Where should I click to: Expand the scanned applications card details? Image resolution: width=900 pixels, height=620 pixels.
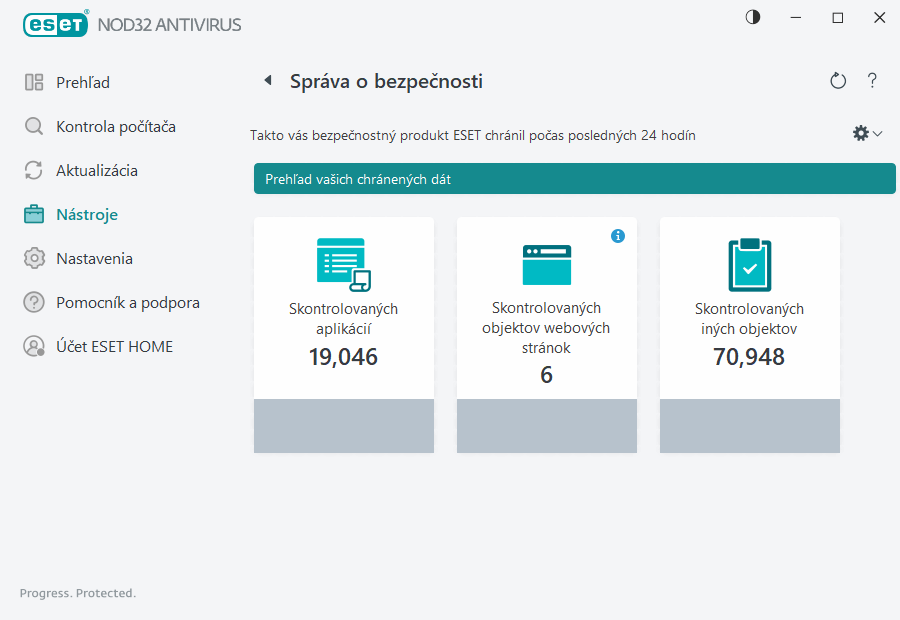click(344, 426)
